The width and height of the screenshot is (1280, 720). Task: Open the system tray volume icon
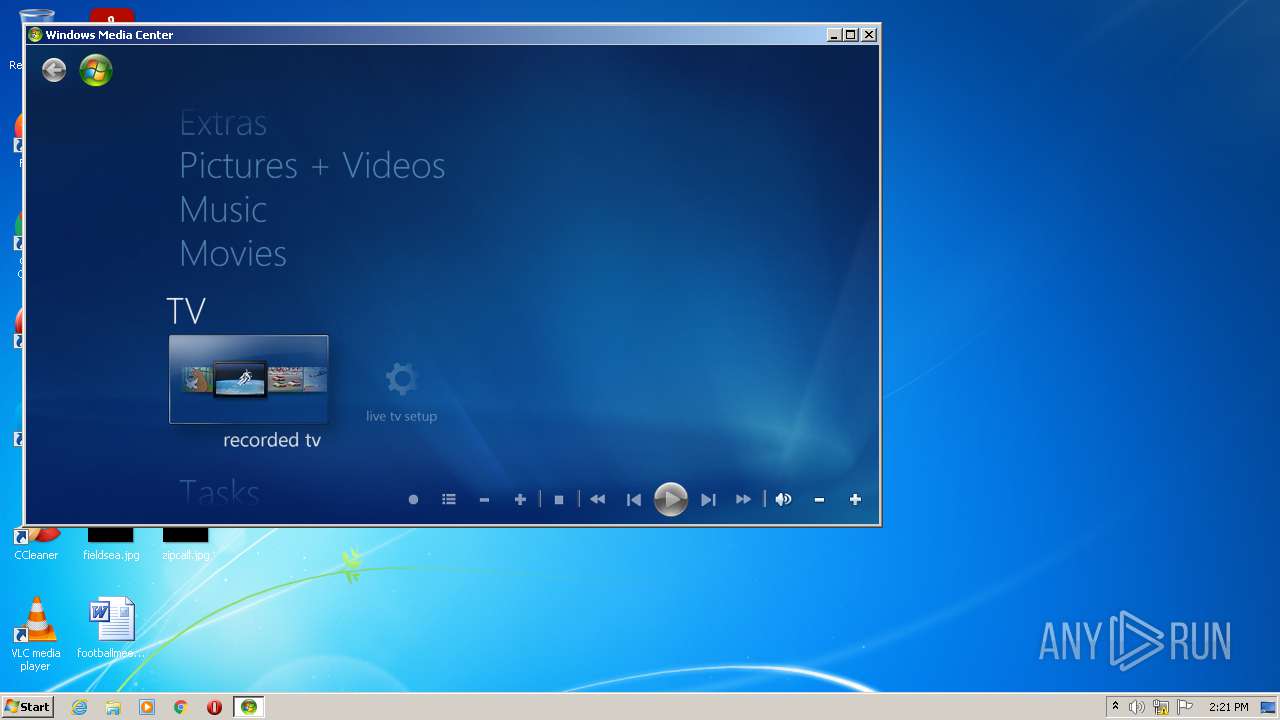click(1137, 707)
